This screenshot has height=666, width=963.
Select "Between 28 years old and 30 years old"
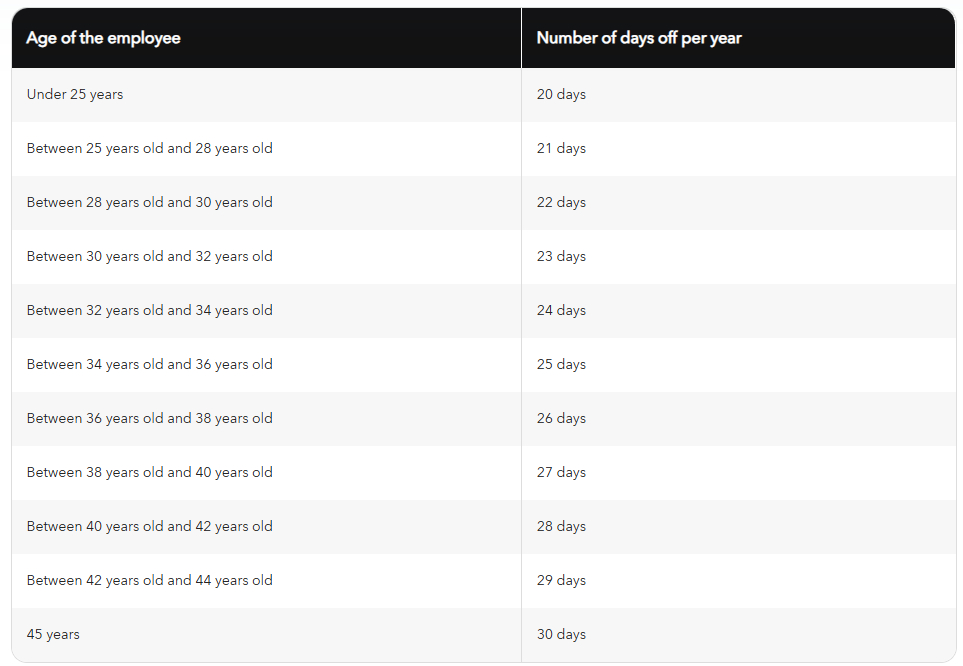click(x=149, y=202)
